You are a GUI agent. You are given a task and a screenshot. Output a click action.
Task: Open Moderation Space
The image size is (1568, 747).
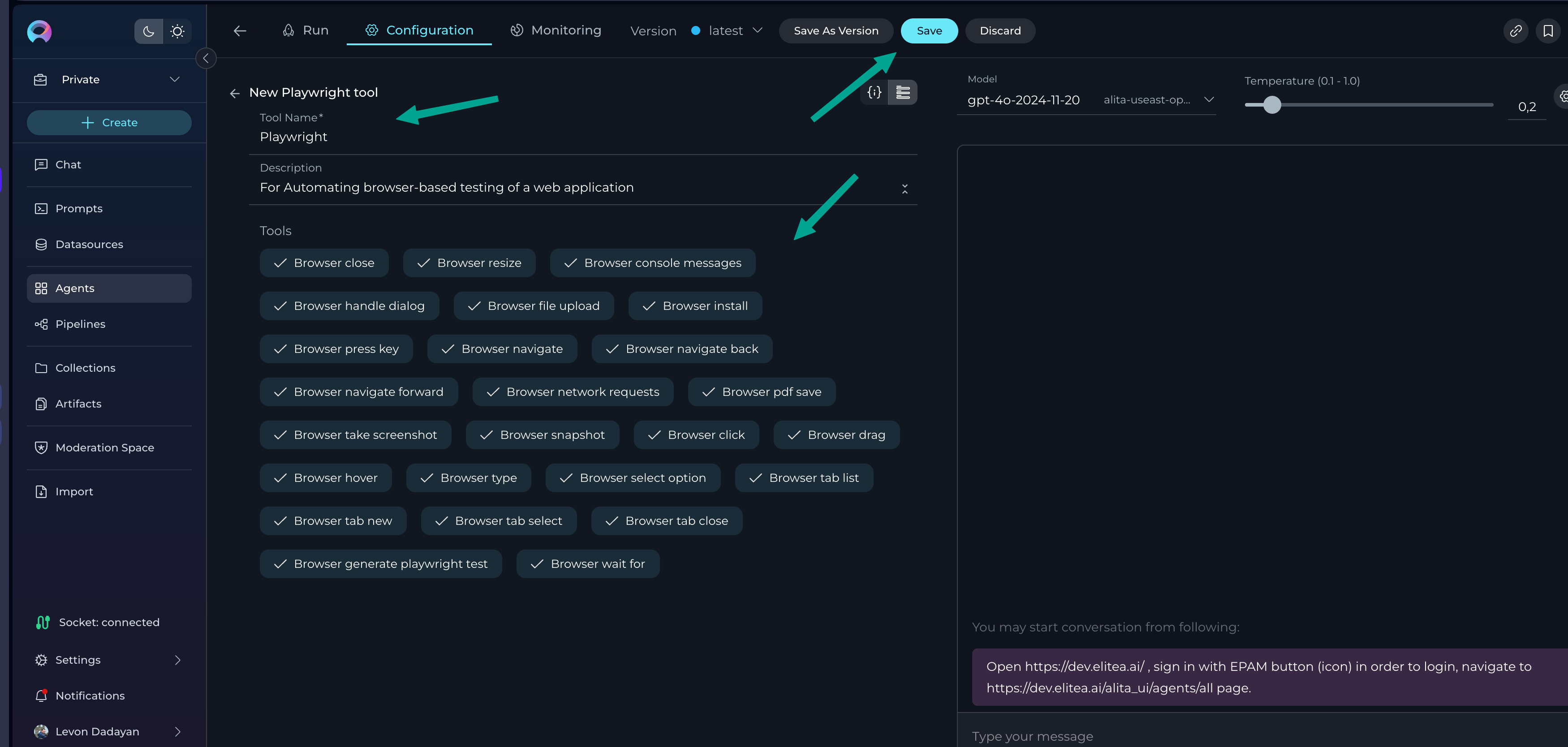[x=109, y=448]
